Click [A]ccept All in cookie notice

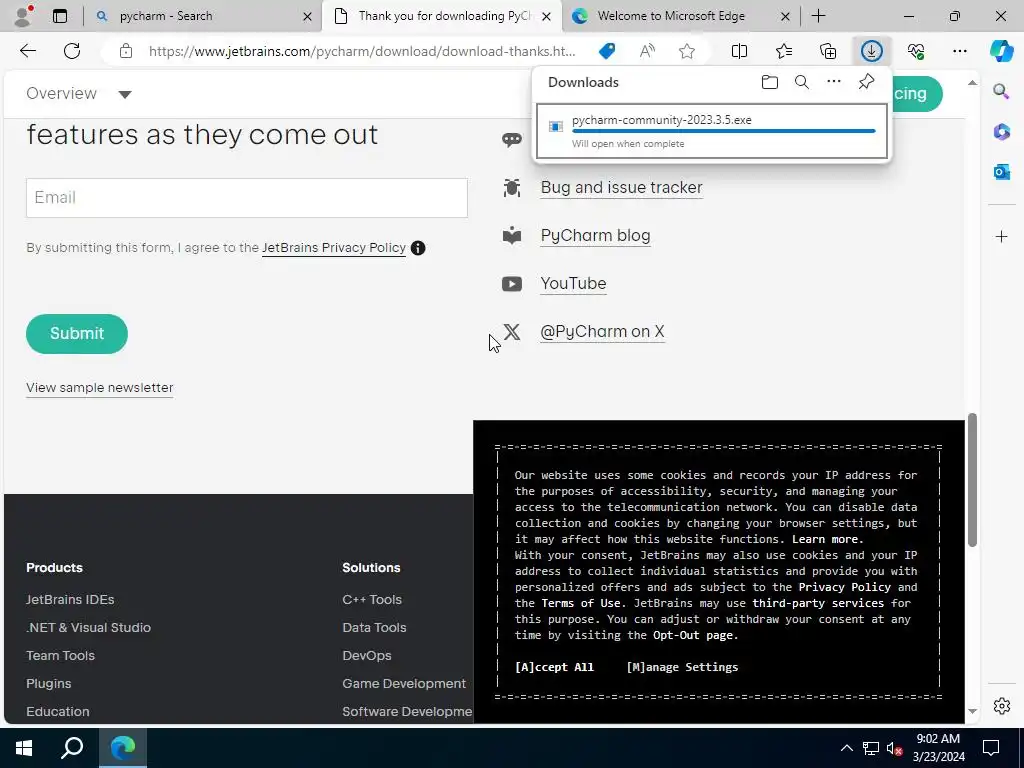(x=554, y=667)
